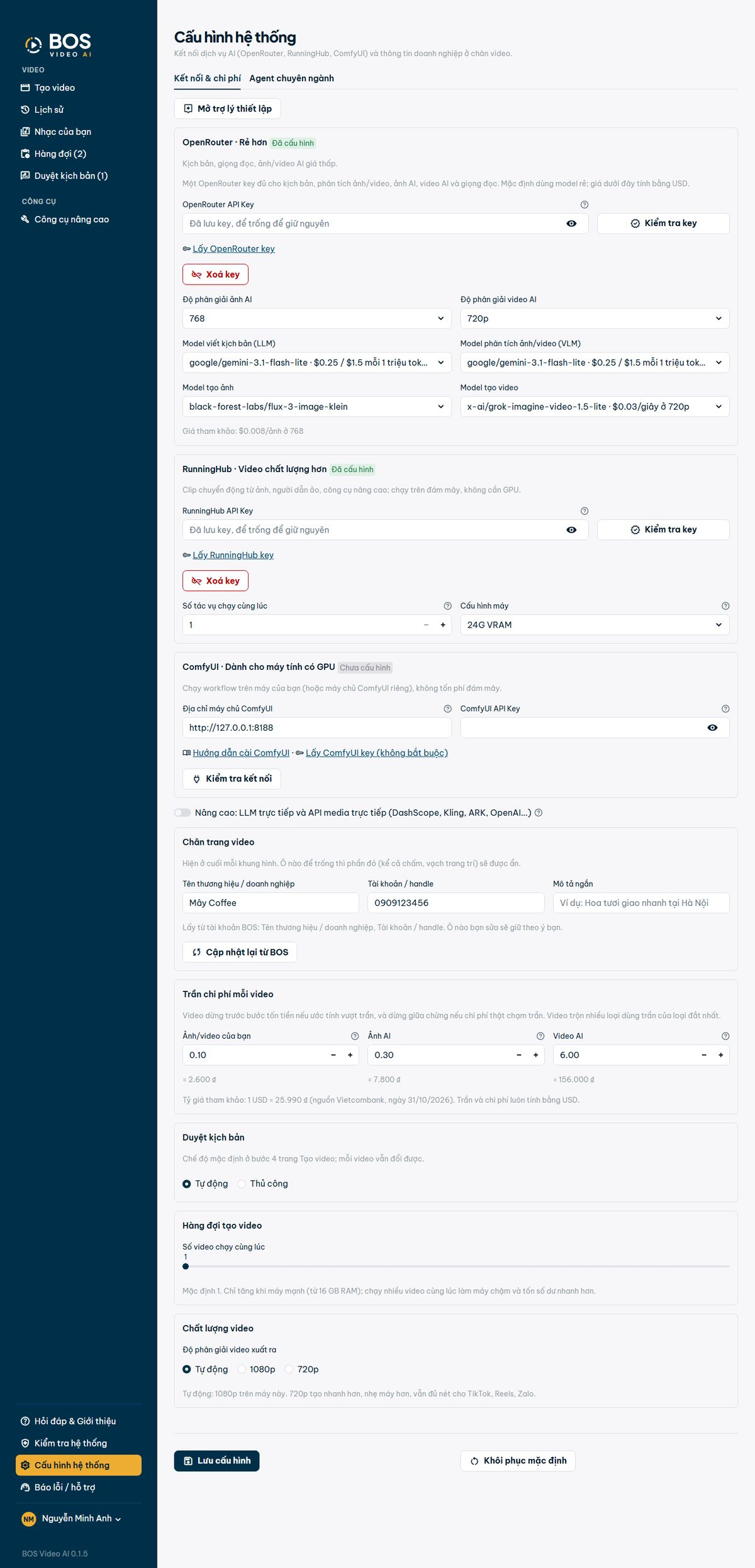
Task: Decrease the Ảnh AI cost limit with minus
Action: click(518, 1055)
